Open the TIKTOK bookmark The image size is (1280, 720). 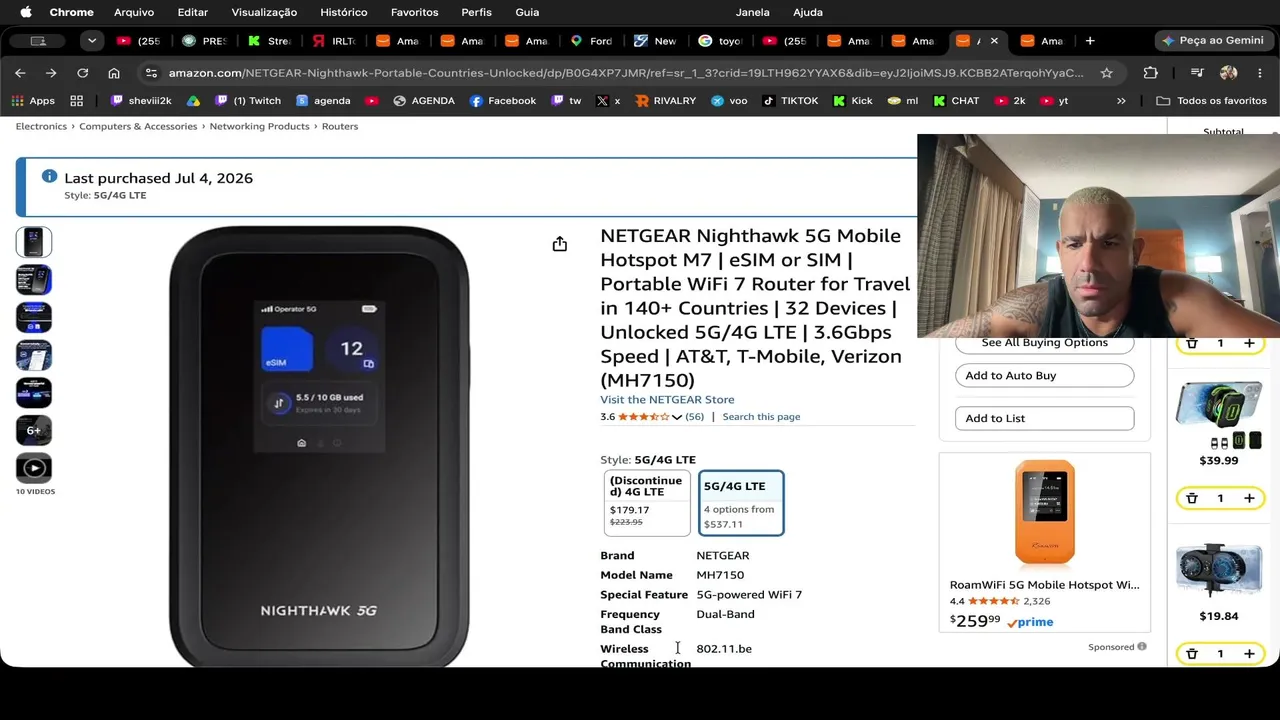(790, 101)
